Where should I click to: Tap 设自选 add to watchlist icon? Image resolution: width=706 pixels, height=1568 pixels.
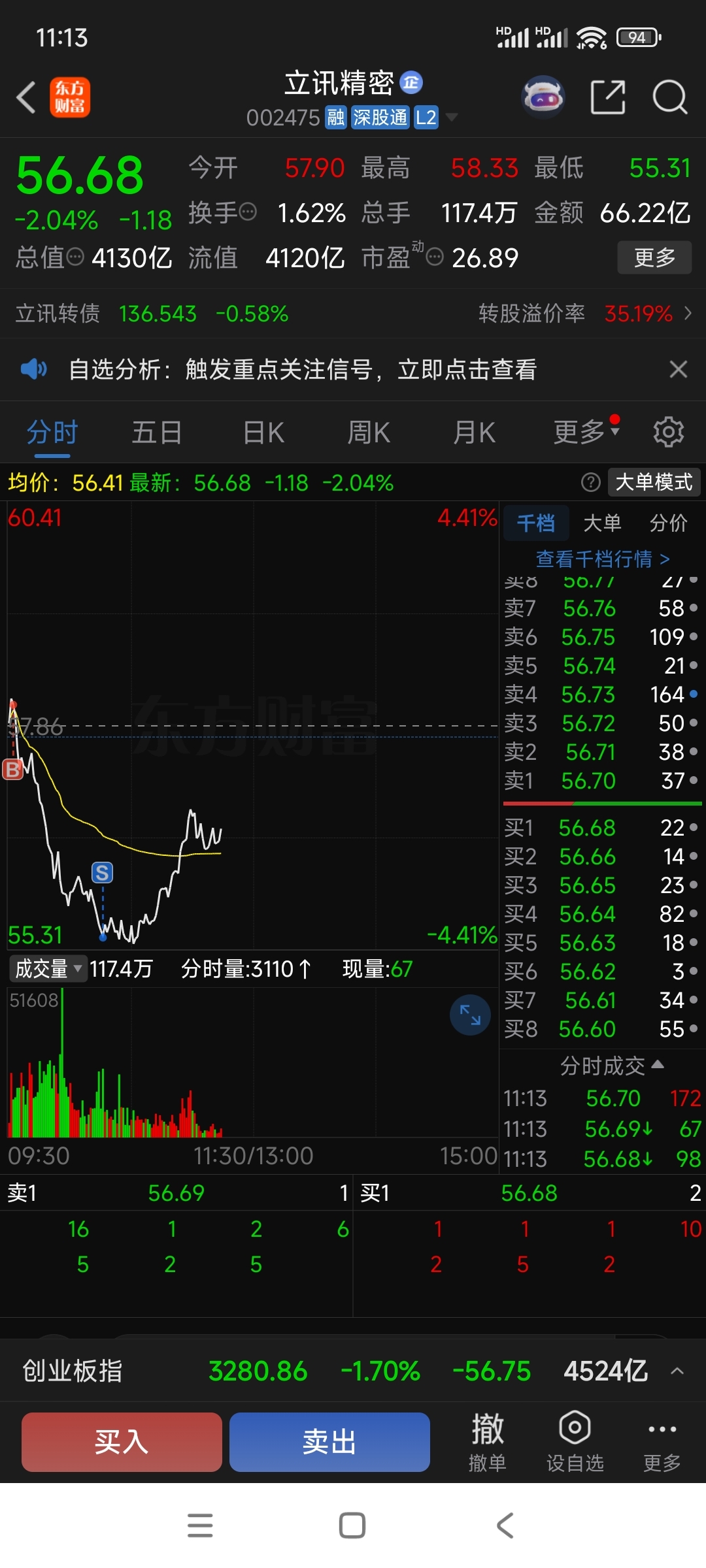[575, 1443]
